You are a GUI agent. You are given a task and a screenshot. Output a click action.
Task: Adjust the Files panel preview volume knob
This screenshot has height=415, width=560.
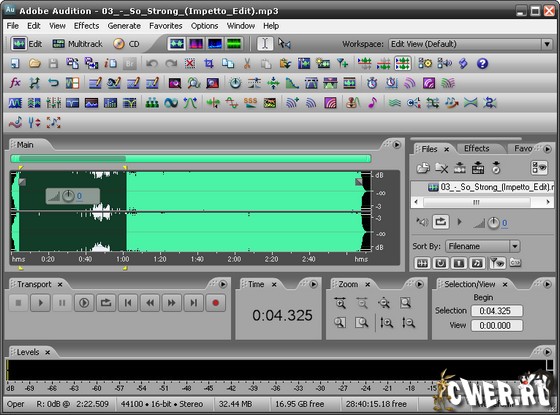point(493,223)
